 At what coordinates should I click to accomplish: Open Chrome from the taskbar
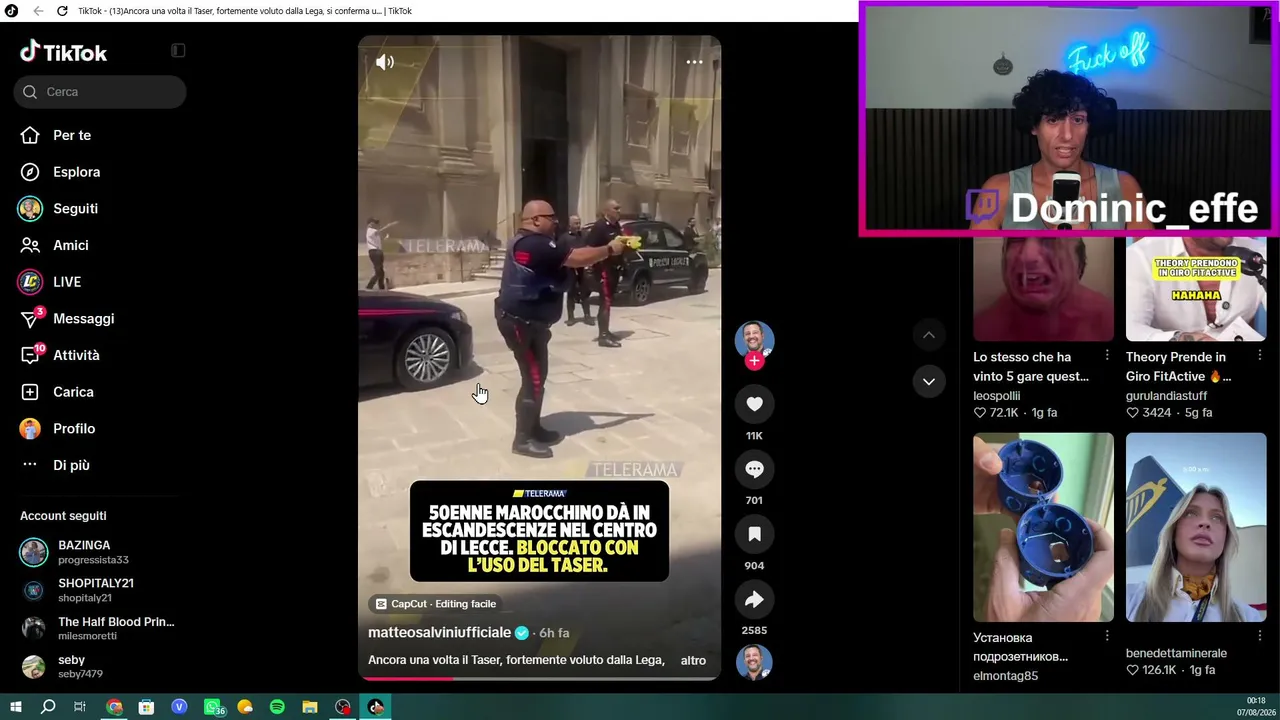click(114, 707)
